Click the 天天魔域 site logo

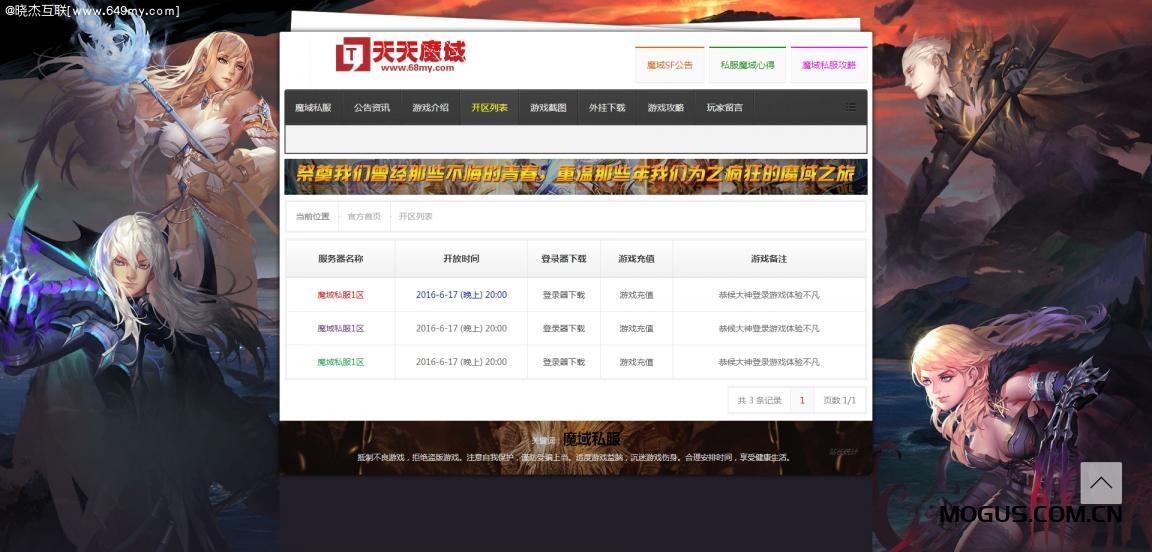[x=401, y=56]
